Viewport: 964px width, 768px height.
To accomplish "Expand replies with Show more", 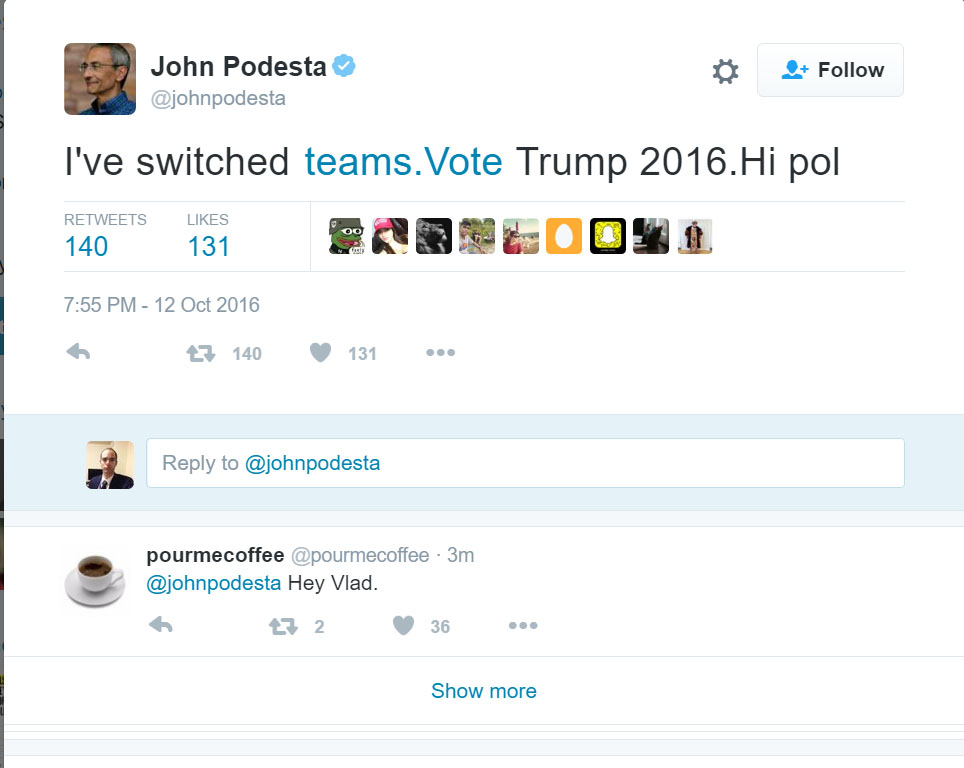I will pyautogui.click(x=483, y=691).
